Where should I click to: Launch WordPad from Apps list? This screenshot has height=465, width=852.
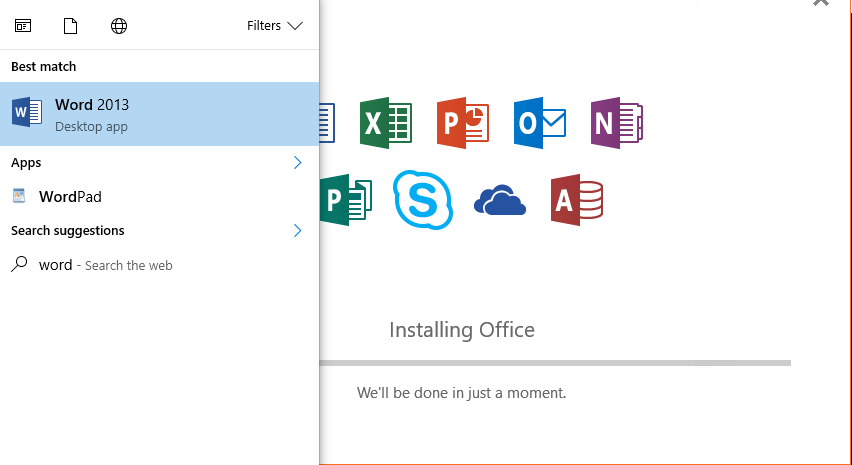point(159,197)
